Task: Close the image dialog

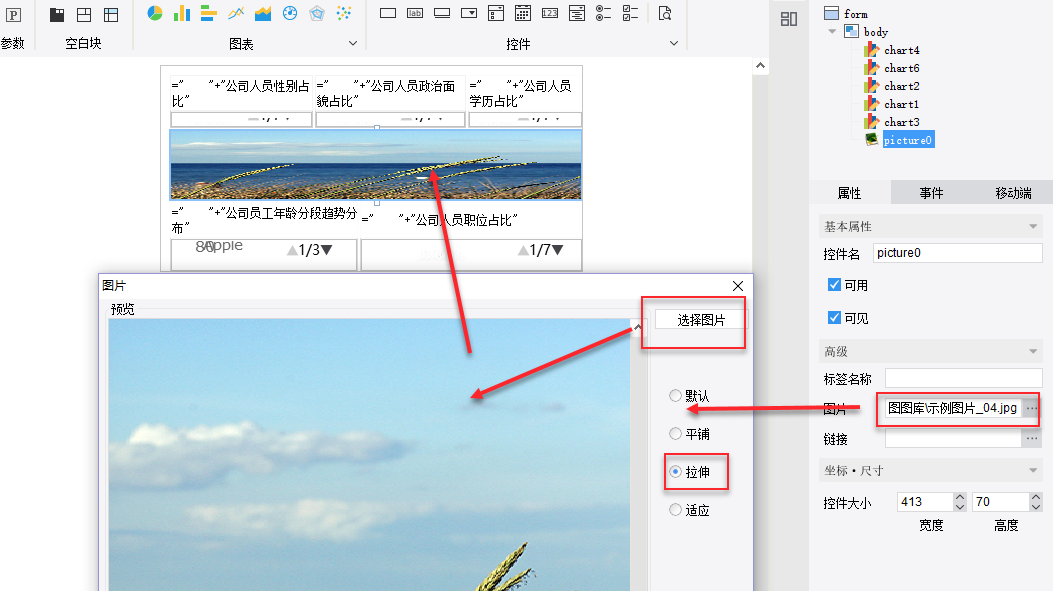Action: pos(738,286)
